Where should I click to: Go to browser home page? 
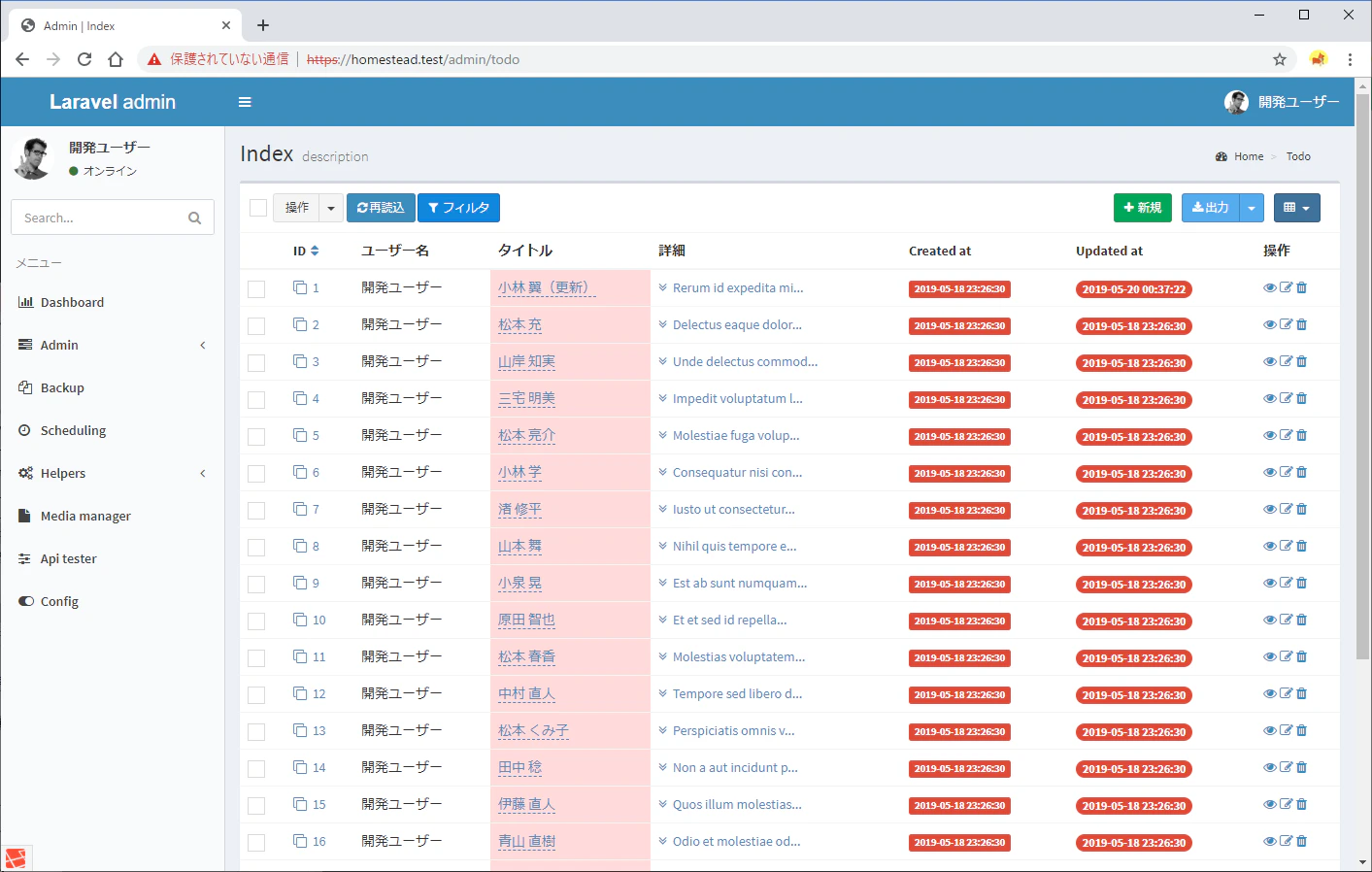[116, 59]
